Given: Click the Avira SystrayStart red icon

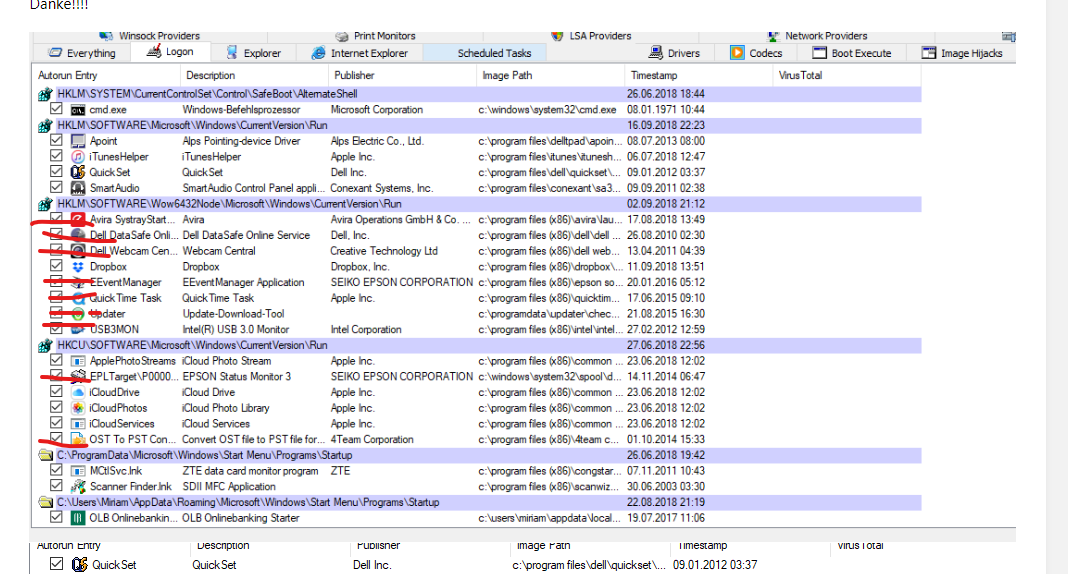Looking at the screenshot, I should 78,219.
